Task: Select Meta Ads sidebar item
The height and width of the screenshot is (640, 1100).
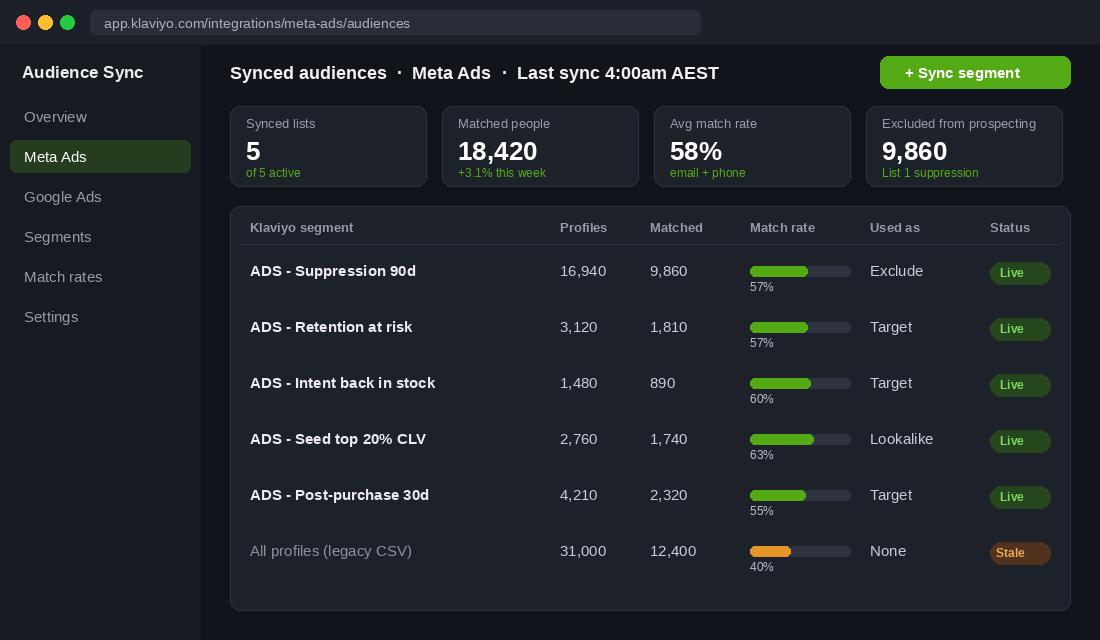Action: click(100, 156)
